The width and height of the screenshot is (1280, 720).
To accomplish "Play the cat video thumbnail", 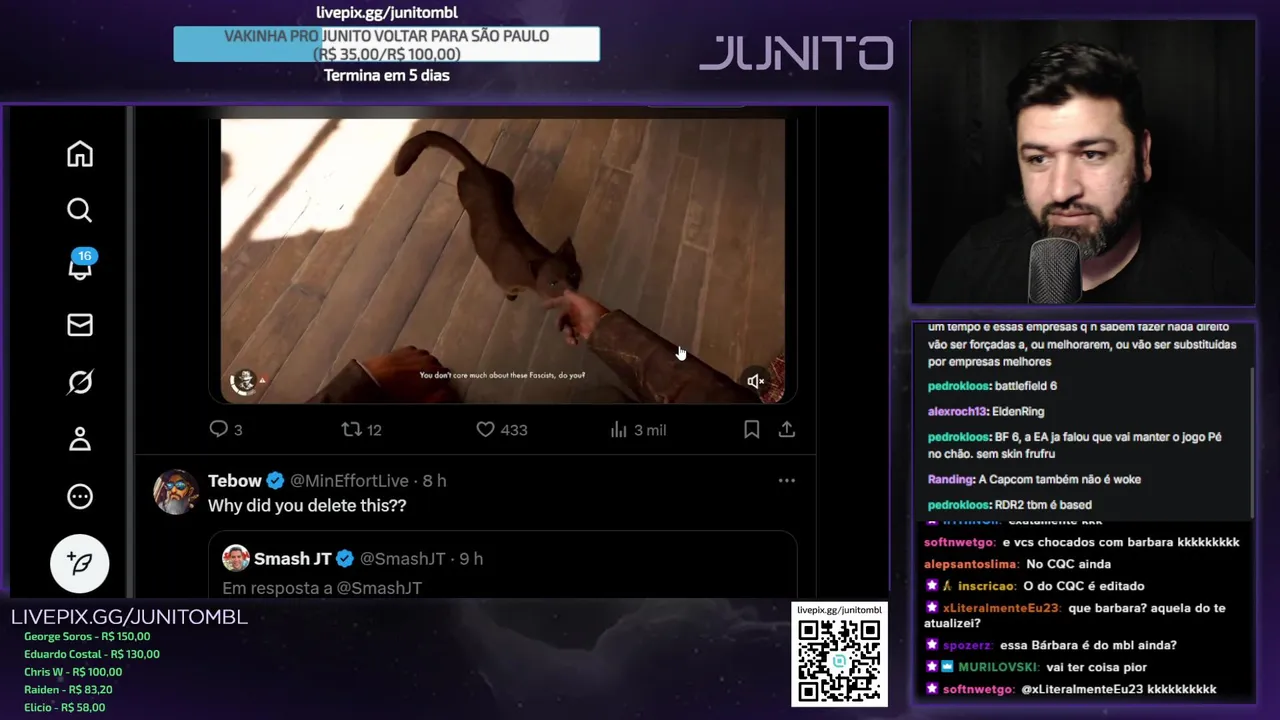I will (503, 260).
